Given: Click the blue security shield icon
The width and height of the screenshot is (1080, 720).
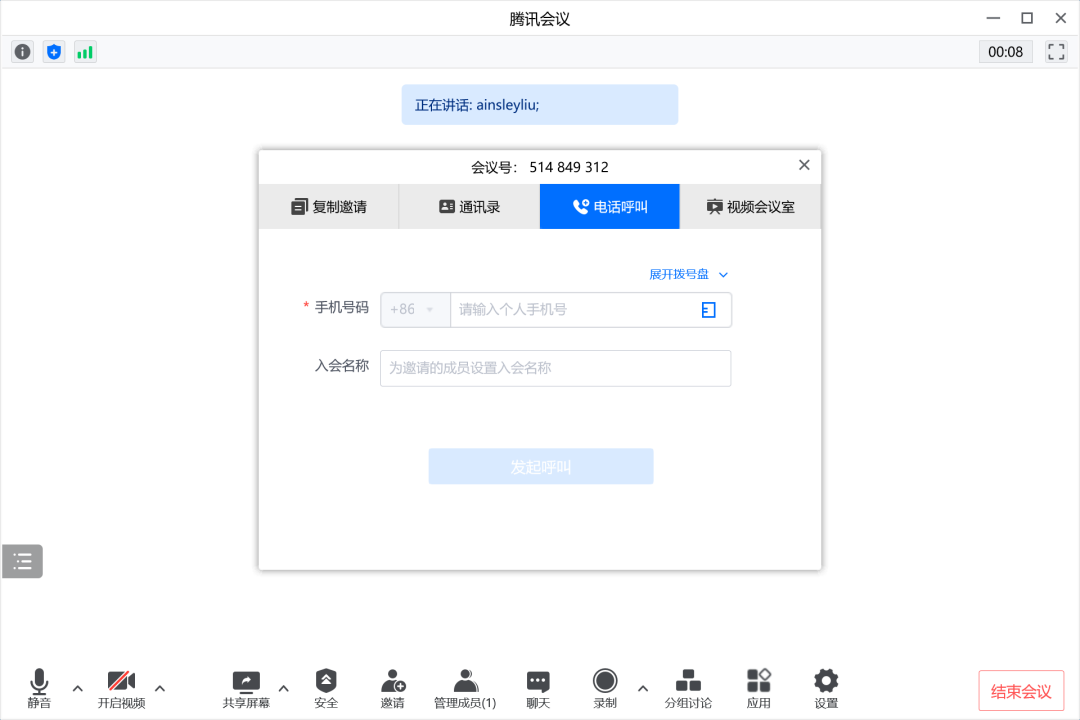Looking at the screenshot, I should [x=54, y=52].
